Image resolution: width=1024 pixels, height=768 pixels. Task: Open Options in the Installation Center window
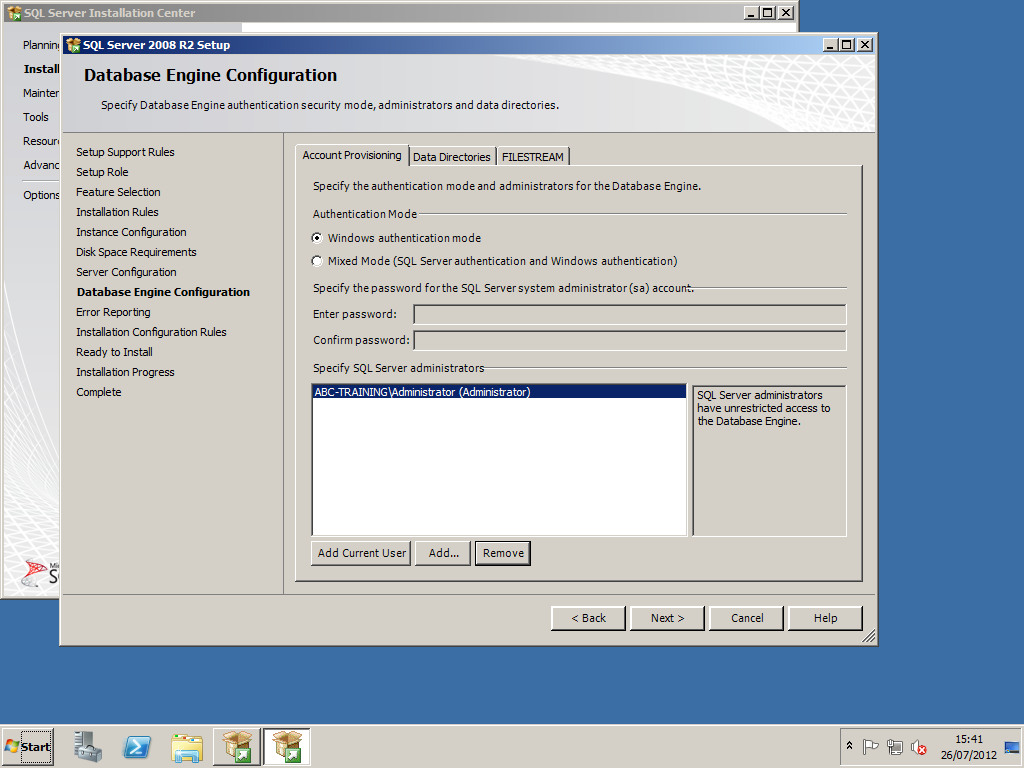pyautogui.click(x=40, y=195)
